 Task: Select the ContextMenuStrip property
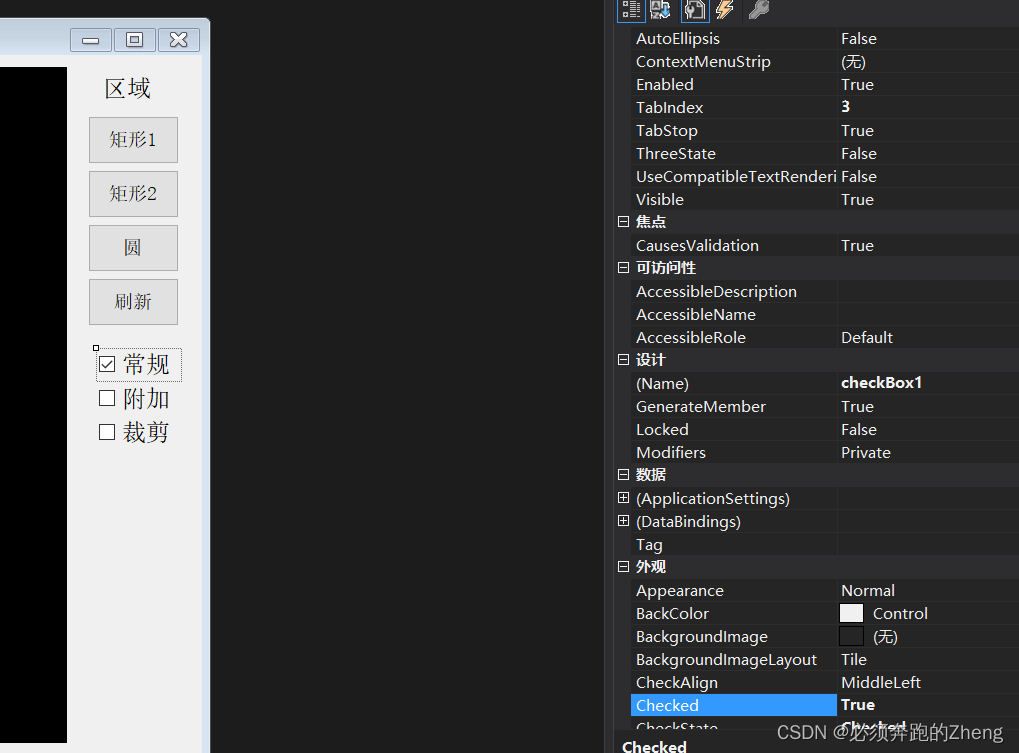coord(825,62)
